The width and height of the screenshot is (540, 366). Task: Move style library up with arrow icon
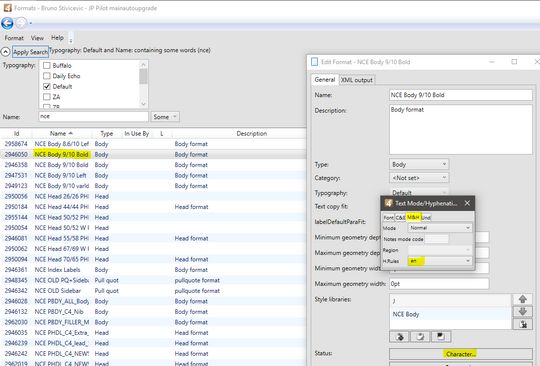(x=522, y=299)
